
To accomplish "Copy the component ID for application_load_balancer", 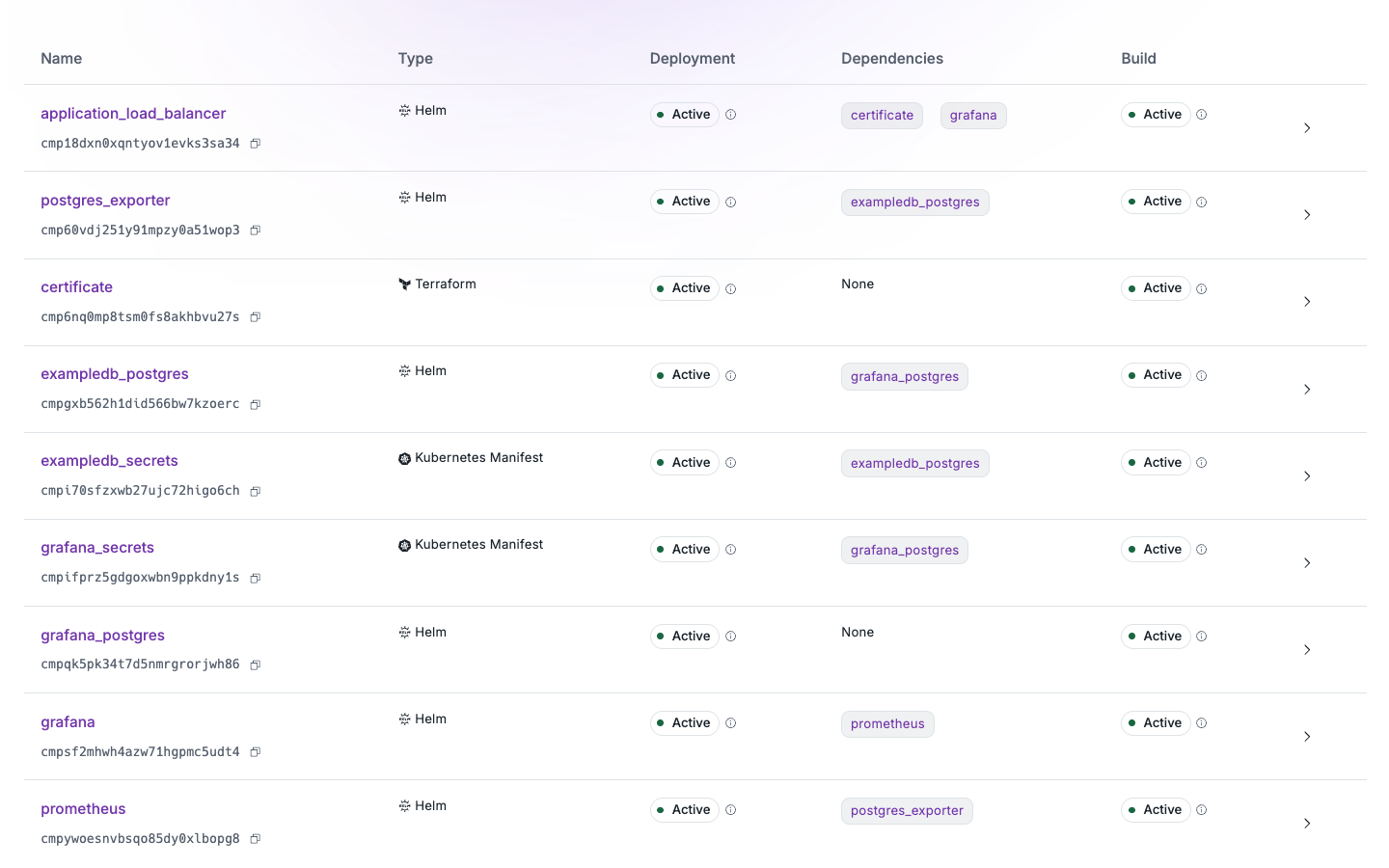I will click(x=255, y=144).
